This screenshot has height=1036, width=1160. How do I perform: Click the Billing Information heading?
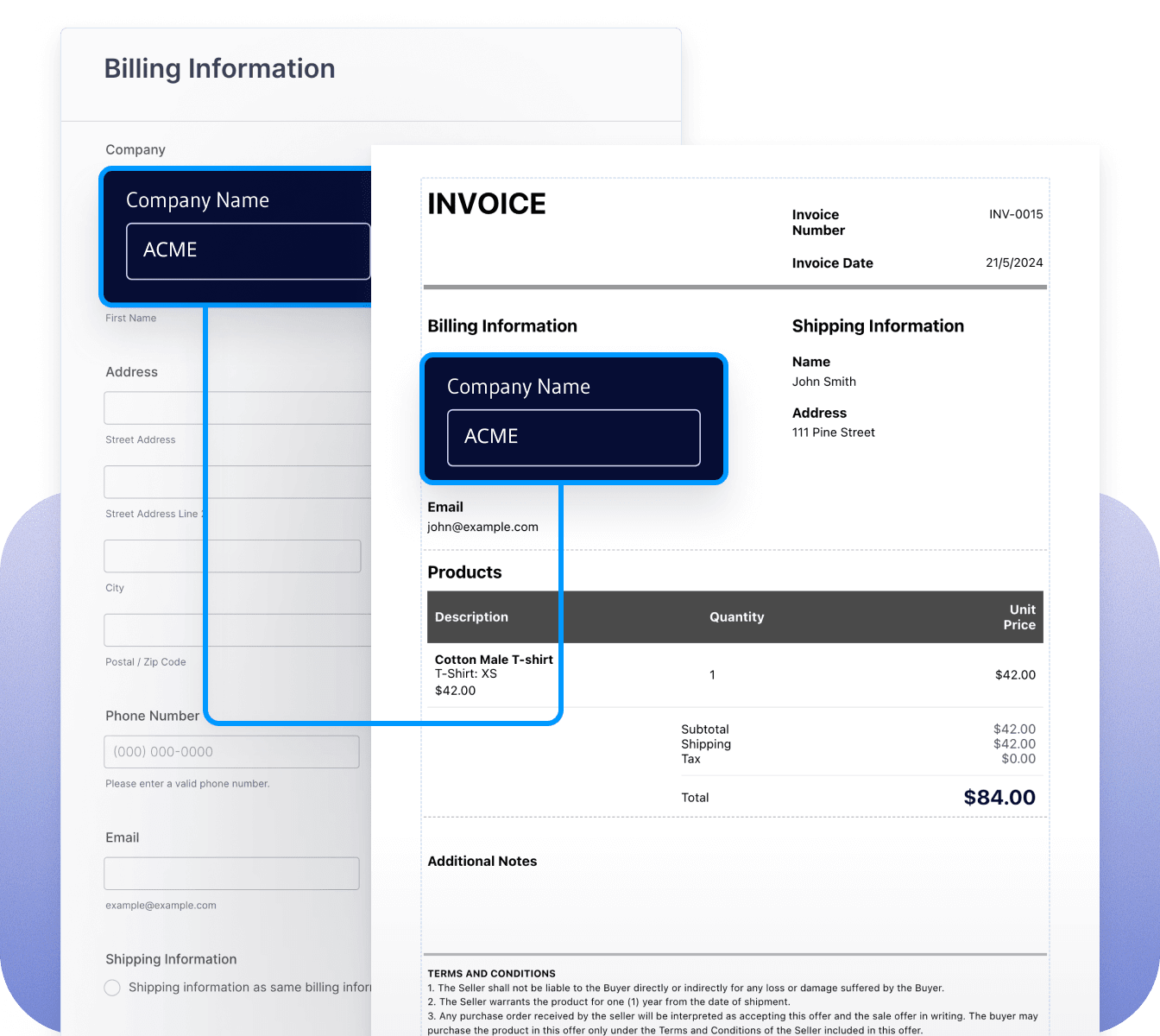(502, 325)
